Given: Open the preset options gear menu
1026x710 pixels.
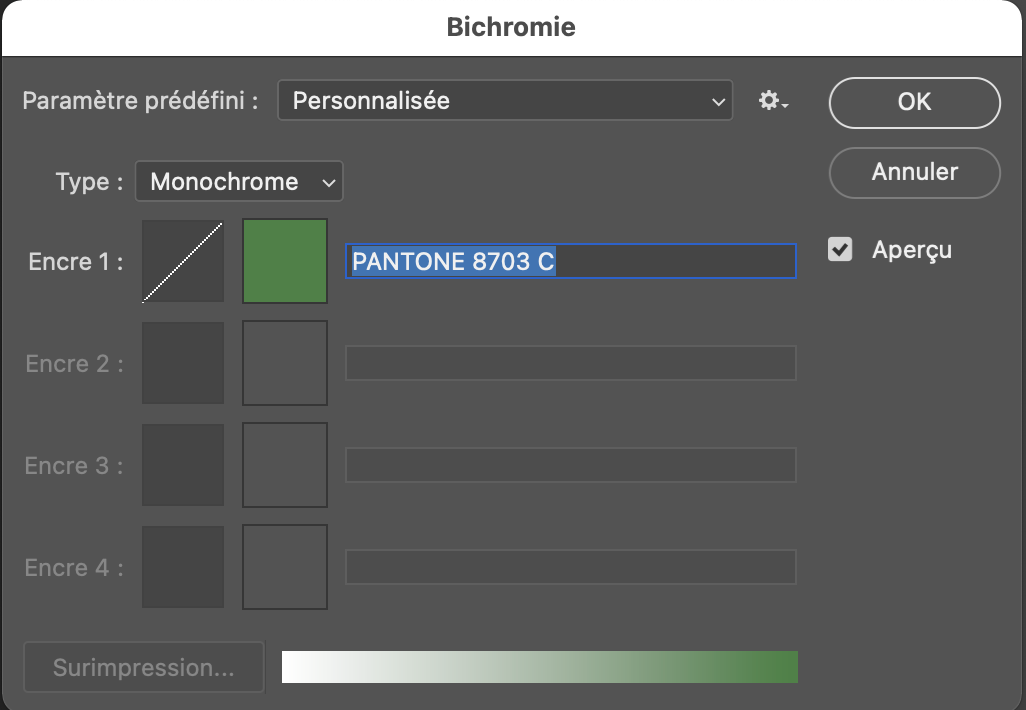Looking at the screenshot, I should point(773,101).
